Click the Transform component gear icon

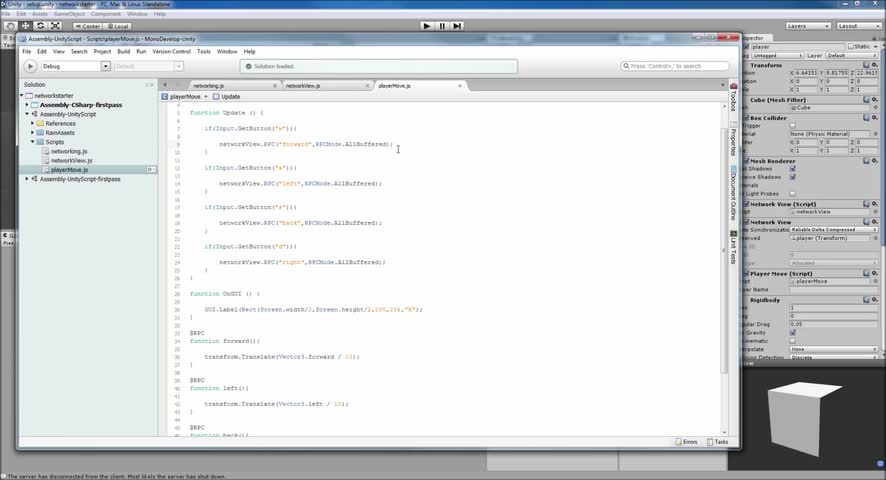coord(875,65)
